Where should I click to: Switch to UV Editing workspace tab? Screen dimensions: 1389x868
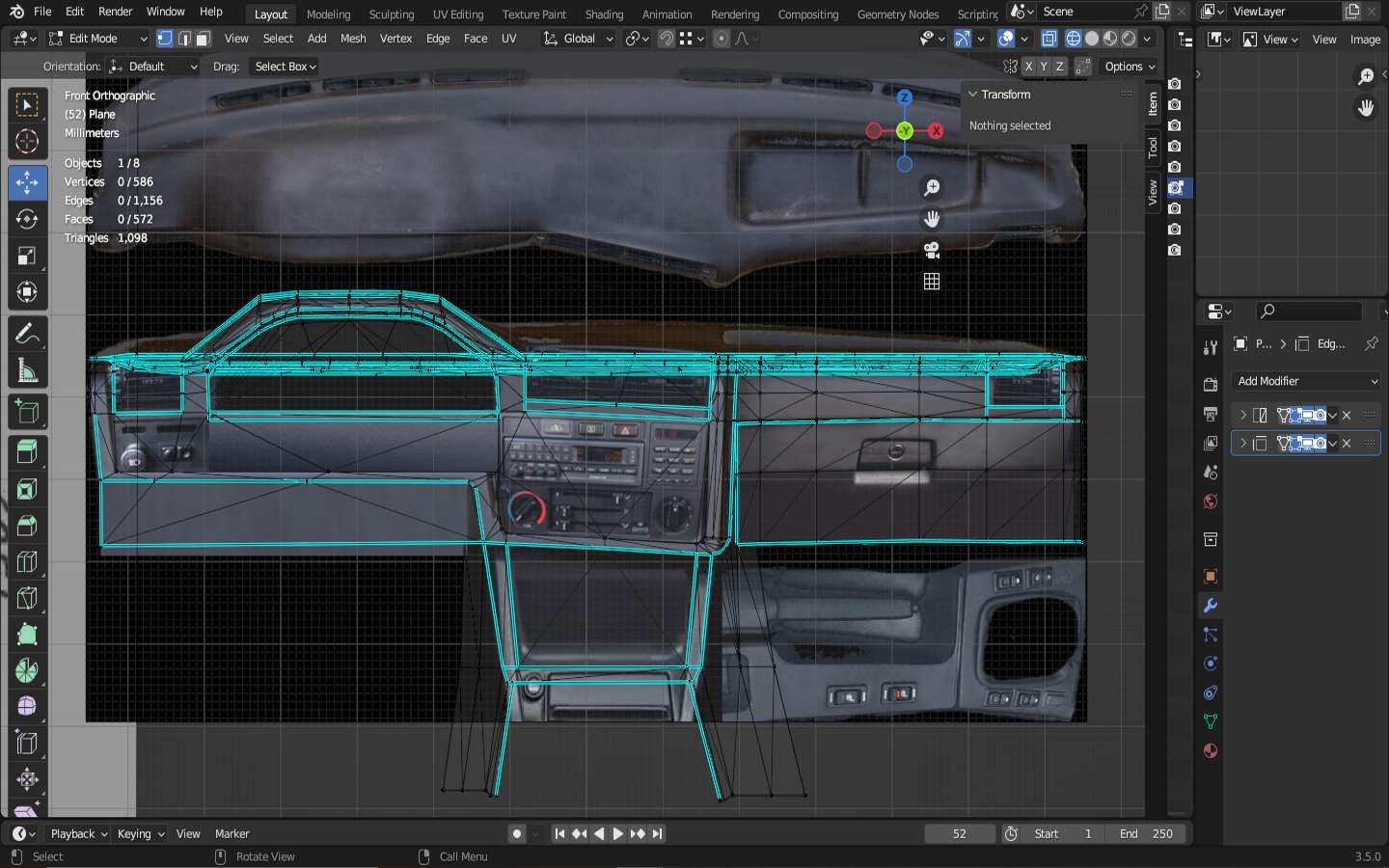(x=457, y=14)
